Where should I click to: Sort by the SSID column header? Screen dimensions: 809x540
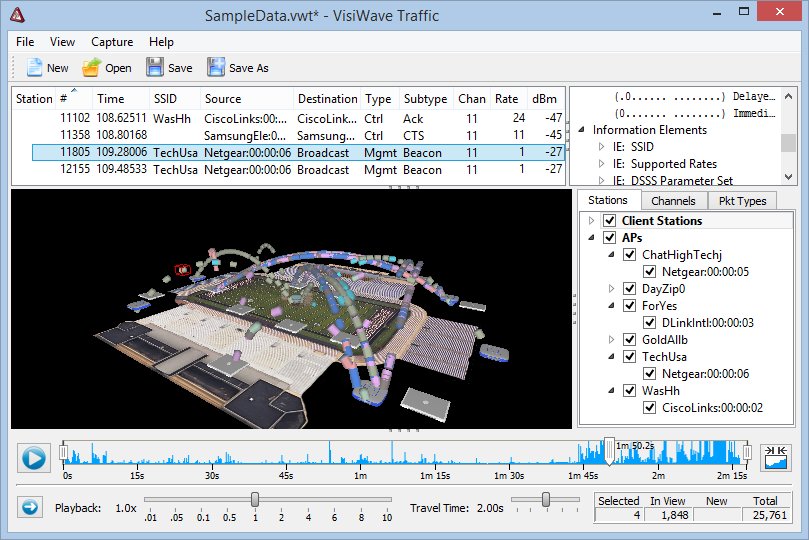tap(174, 99)
